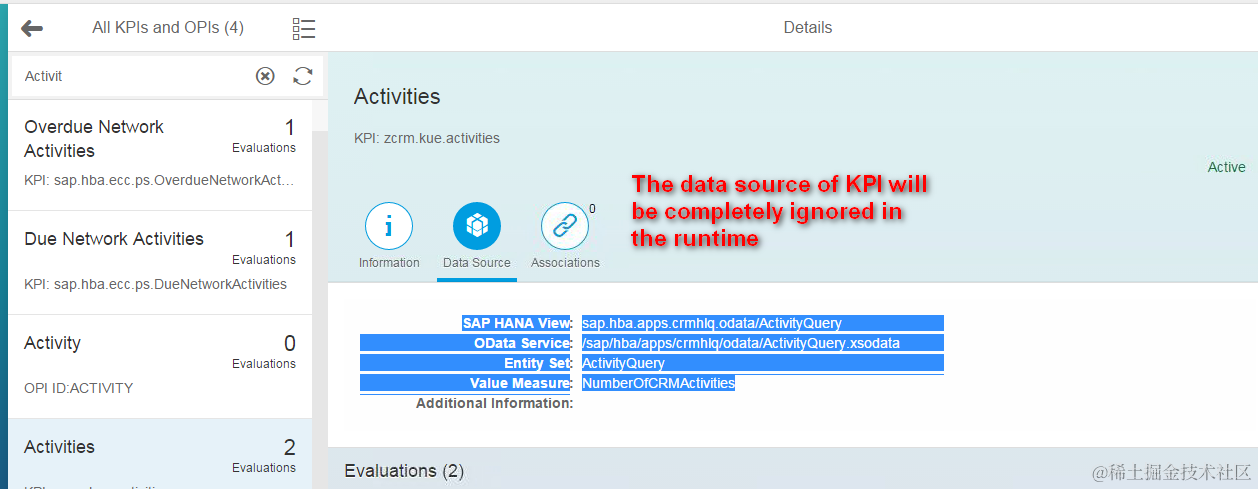
Task: Select the Activity OPI list item
Action: click(x=160, y=366)
